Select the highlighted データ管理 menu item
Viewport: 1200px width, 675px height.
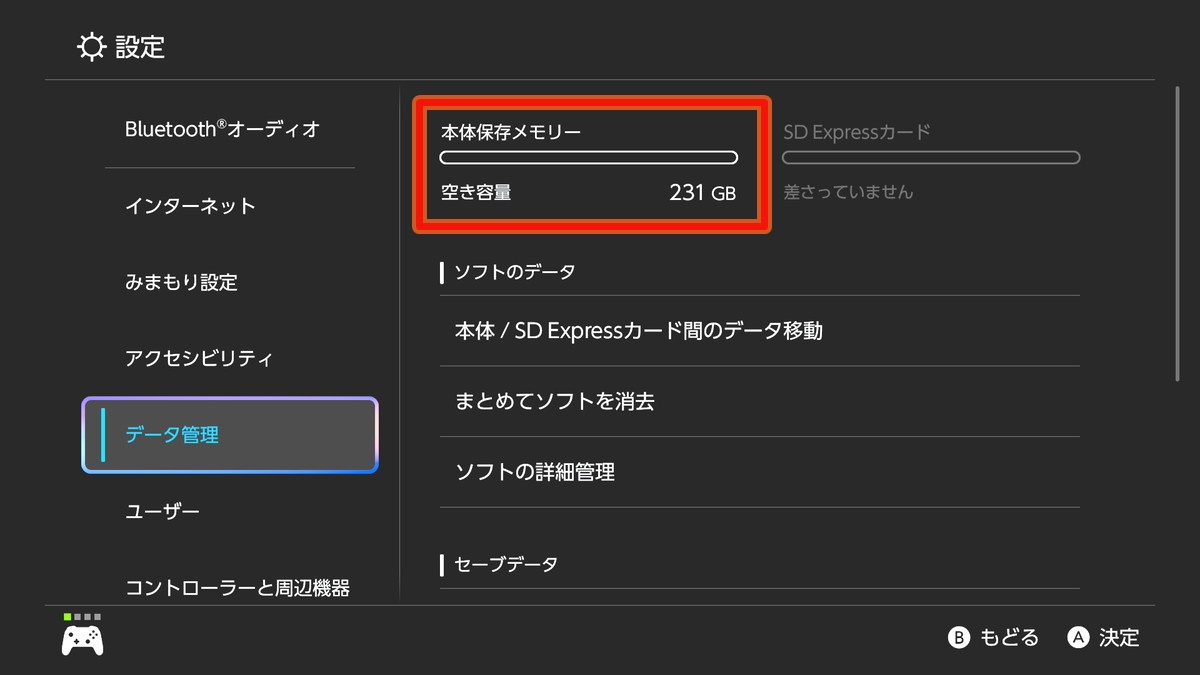[230, 435]
